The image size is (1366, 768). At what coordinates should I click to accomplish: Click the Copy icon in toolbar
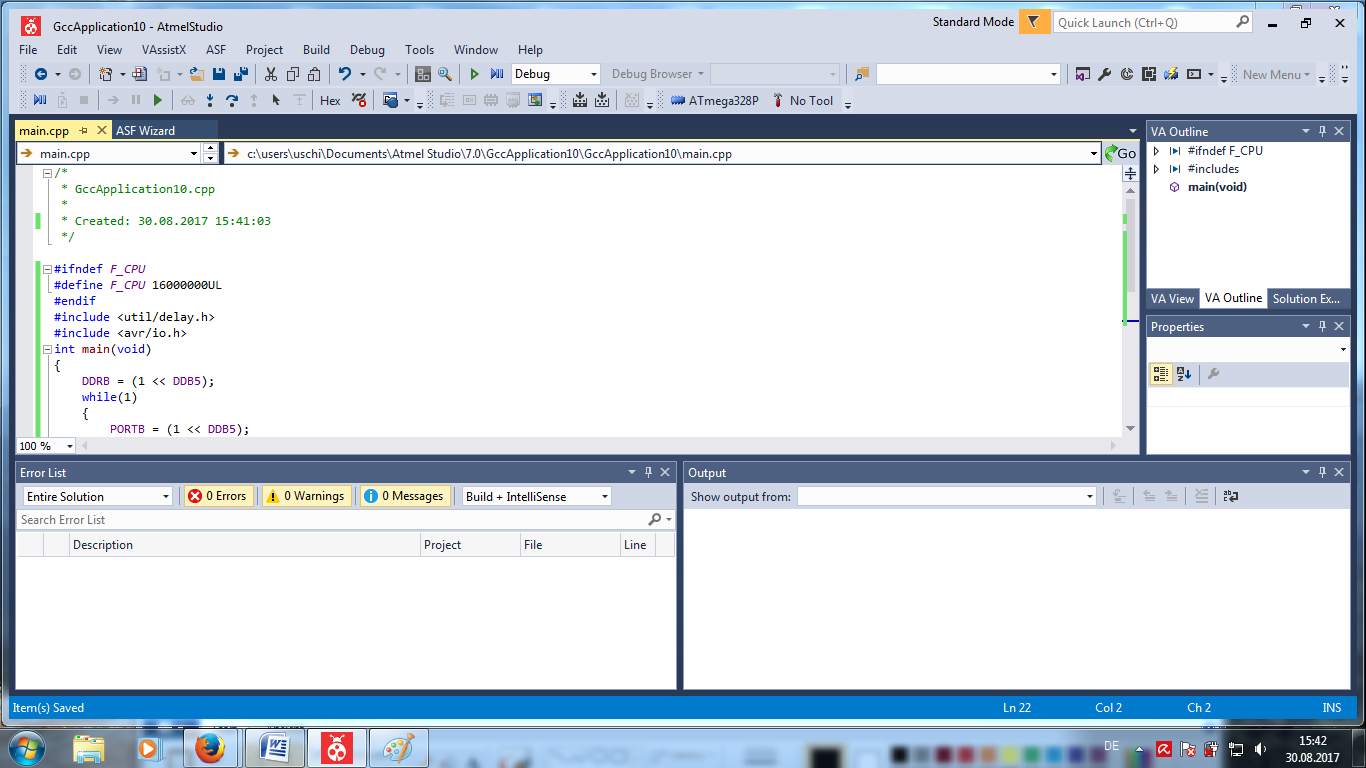pyautogui.click(x=293, y=74)
